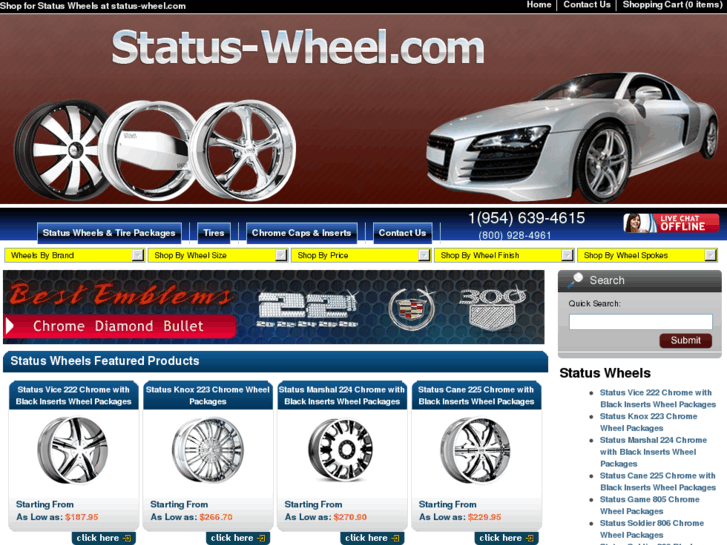Click the Status Vice 222 wheel image
The height and width of the screenshot is (545, 727).
coord(73,450)
